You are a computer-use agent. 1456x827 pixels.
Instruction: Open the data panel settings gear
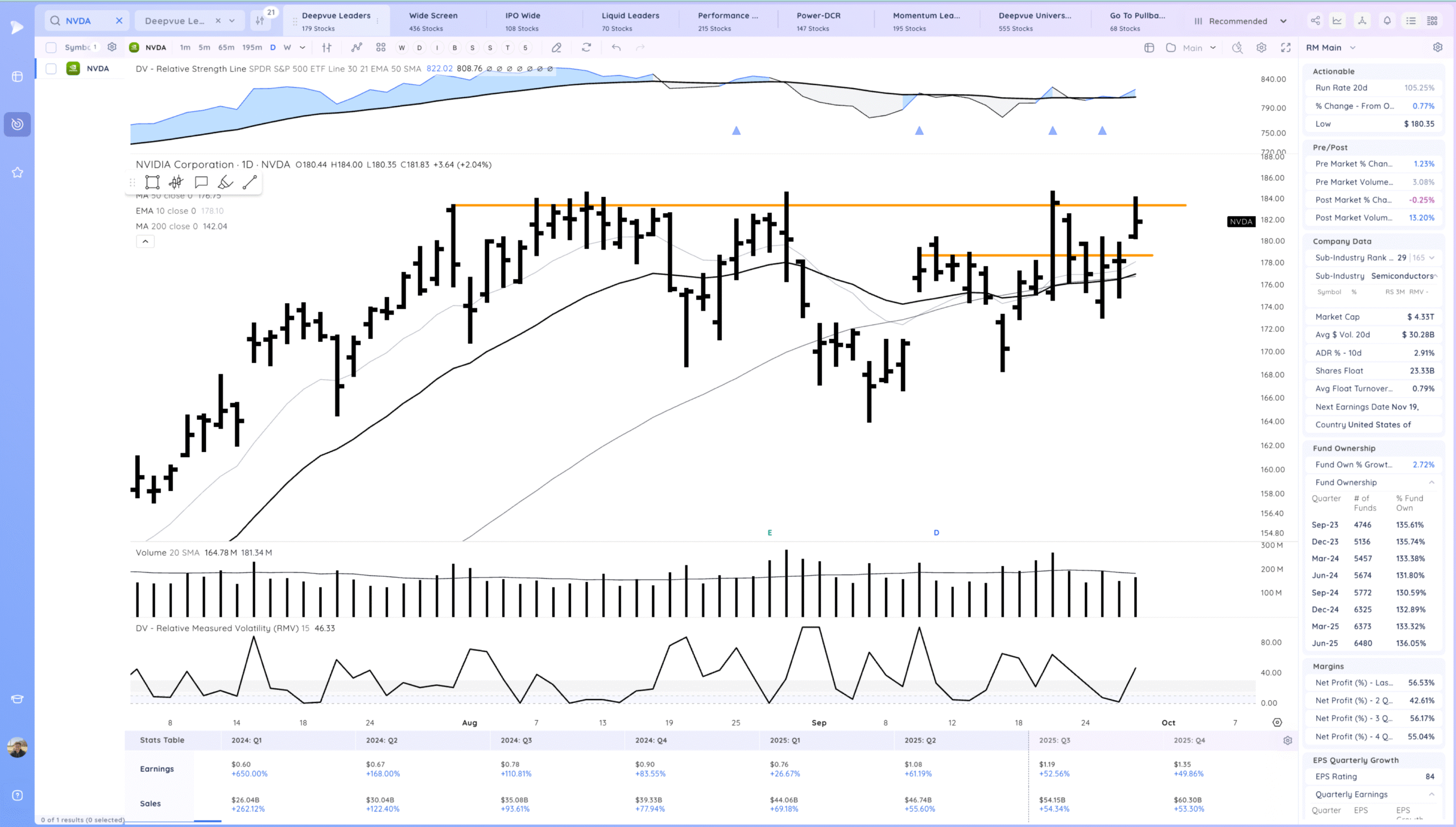1437,47
